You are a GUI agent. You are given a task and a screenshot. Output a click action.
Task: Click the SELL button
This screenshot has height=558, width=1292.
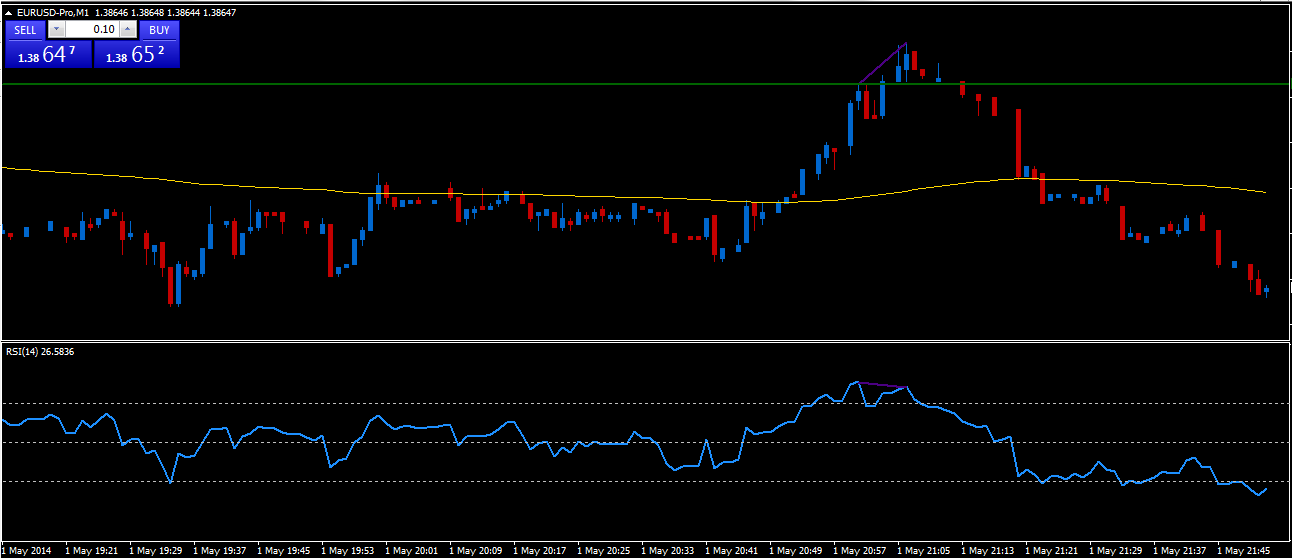click(x=25, y=30)
